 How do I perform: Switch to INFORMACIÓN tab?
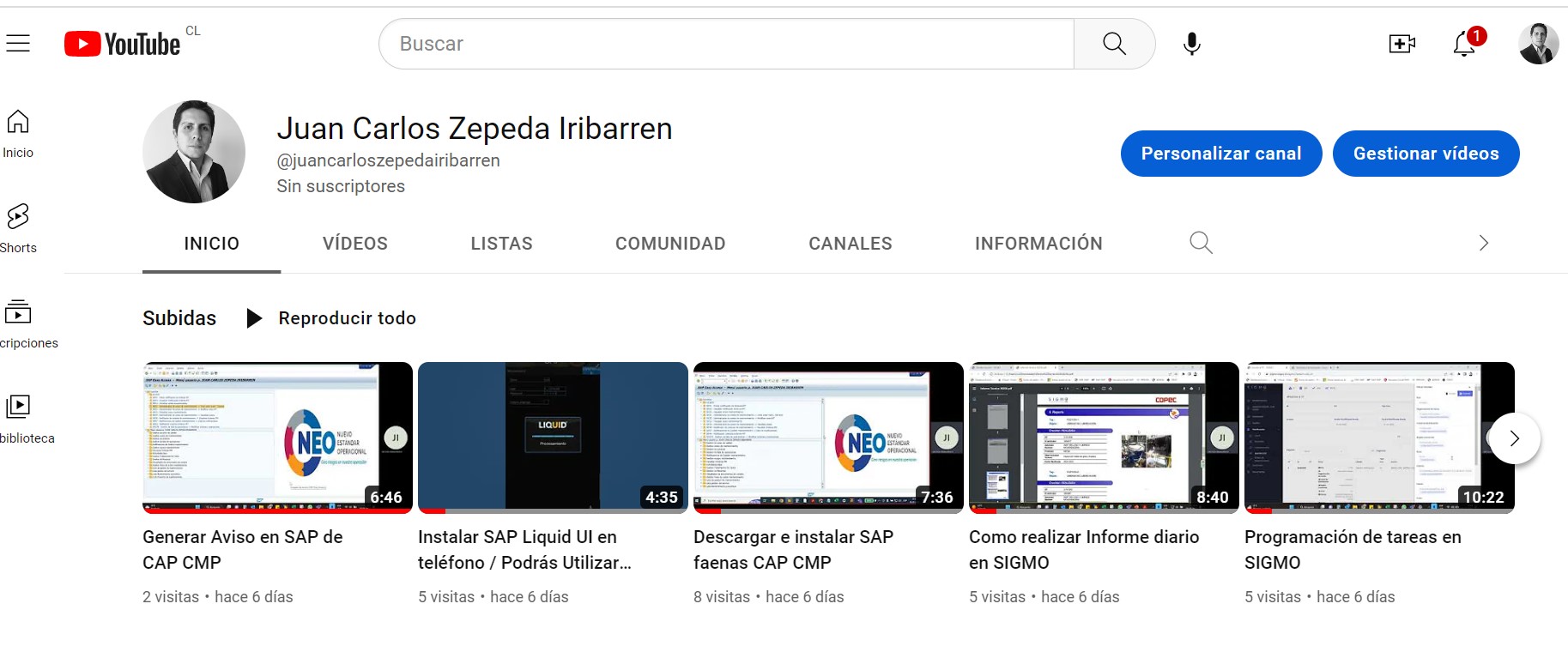coord(1038,244)
